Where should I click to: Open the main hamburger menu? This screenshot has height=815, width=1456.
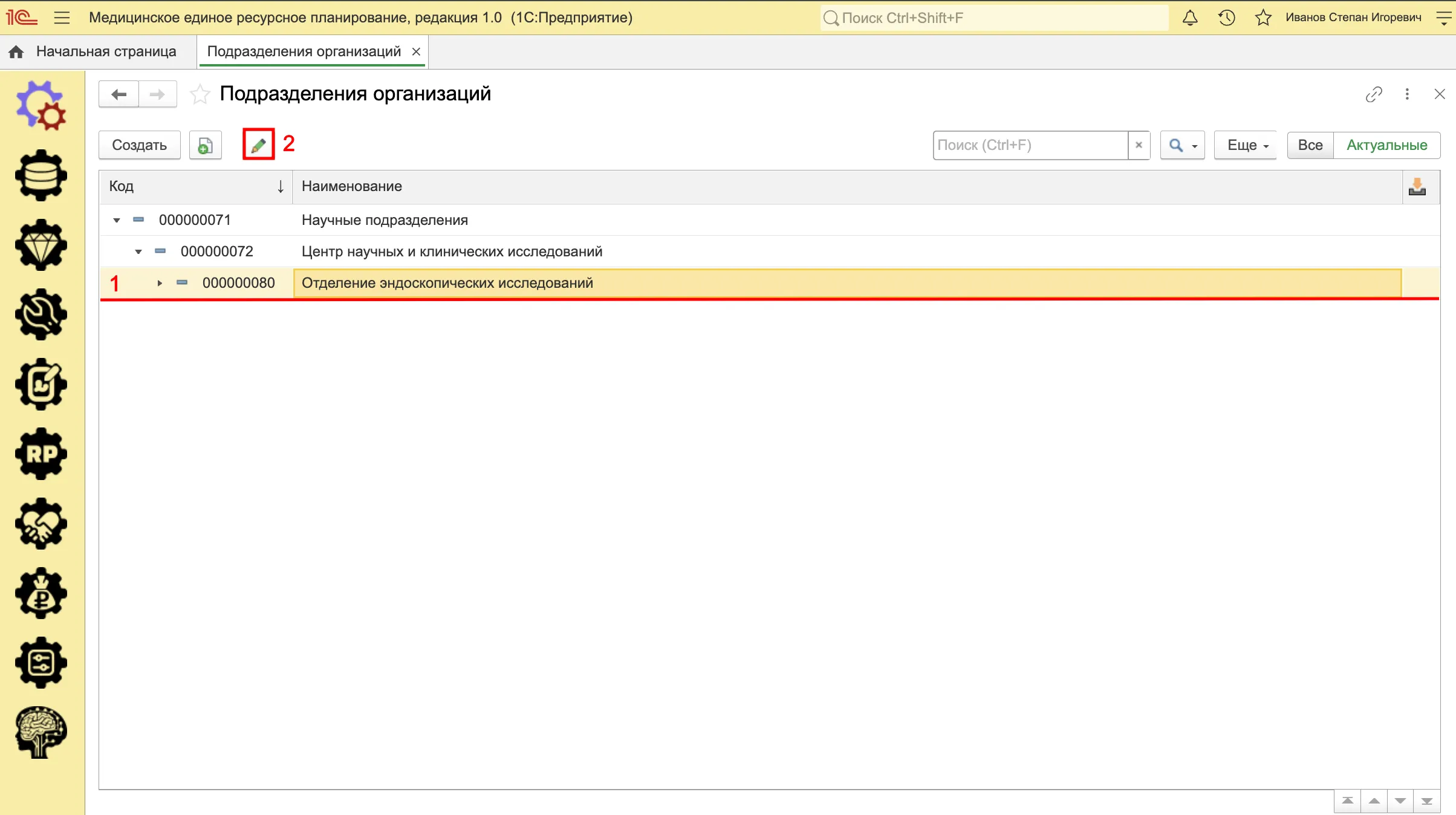point(62,18)
